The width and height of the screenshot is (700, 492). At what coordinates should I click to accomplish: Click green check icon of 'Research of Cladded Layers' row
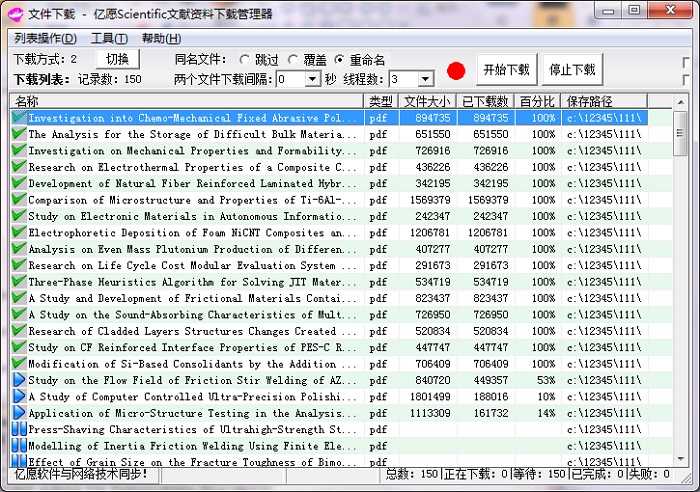[19, 330]
